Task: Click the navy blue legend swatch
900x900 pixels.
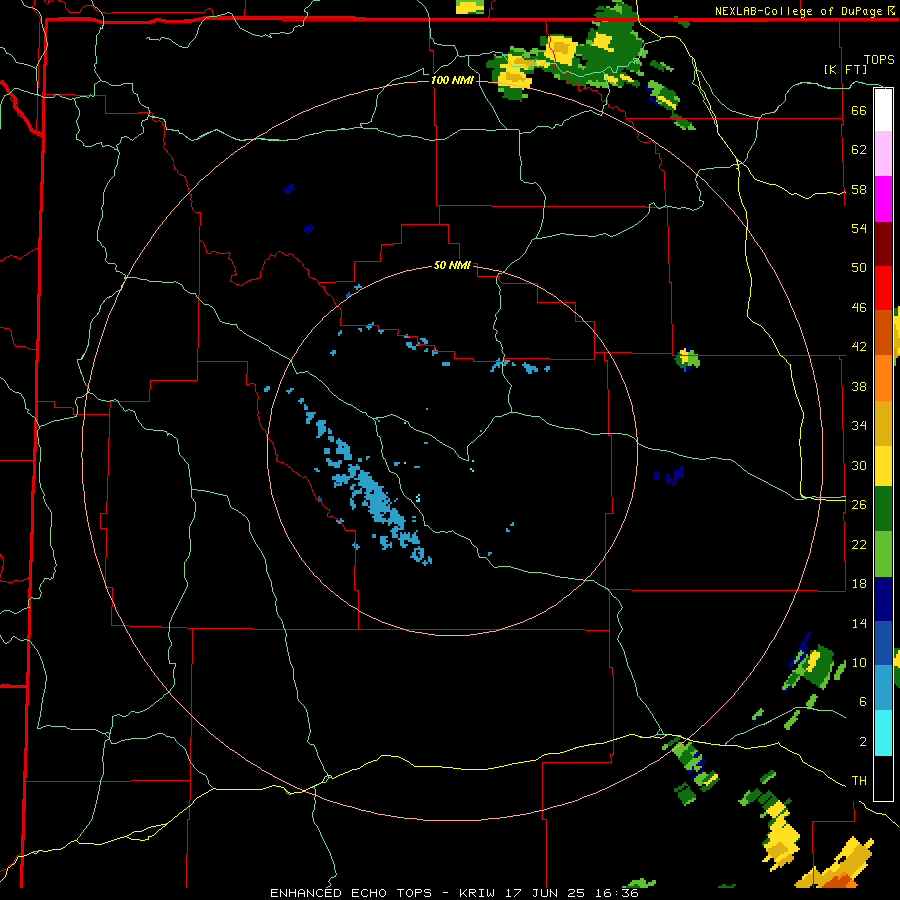Action: [883, 599]
